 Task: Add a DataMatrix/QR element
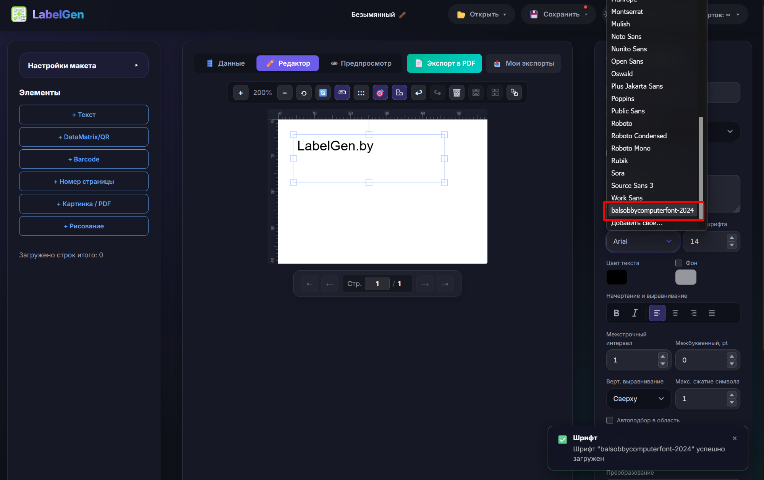coord(84,137)
